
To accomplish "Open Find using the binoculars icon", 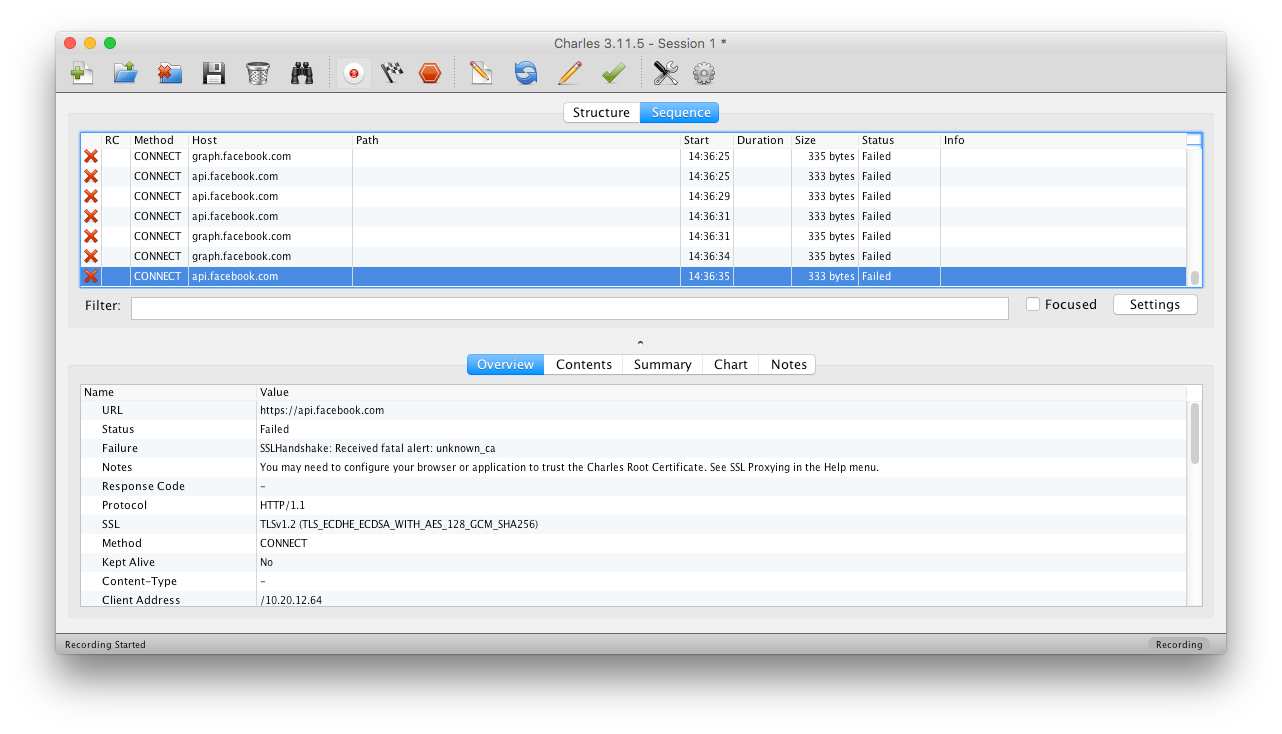I will point(302,73).
